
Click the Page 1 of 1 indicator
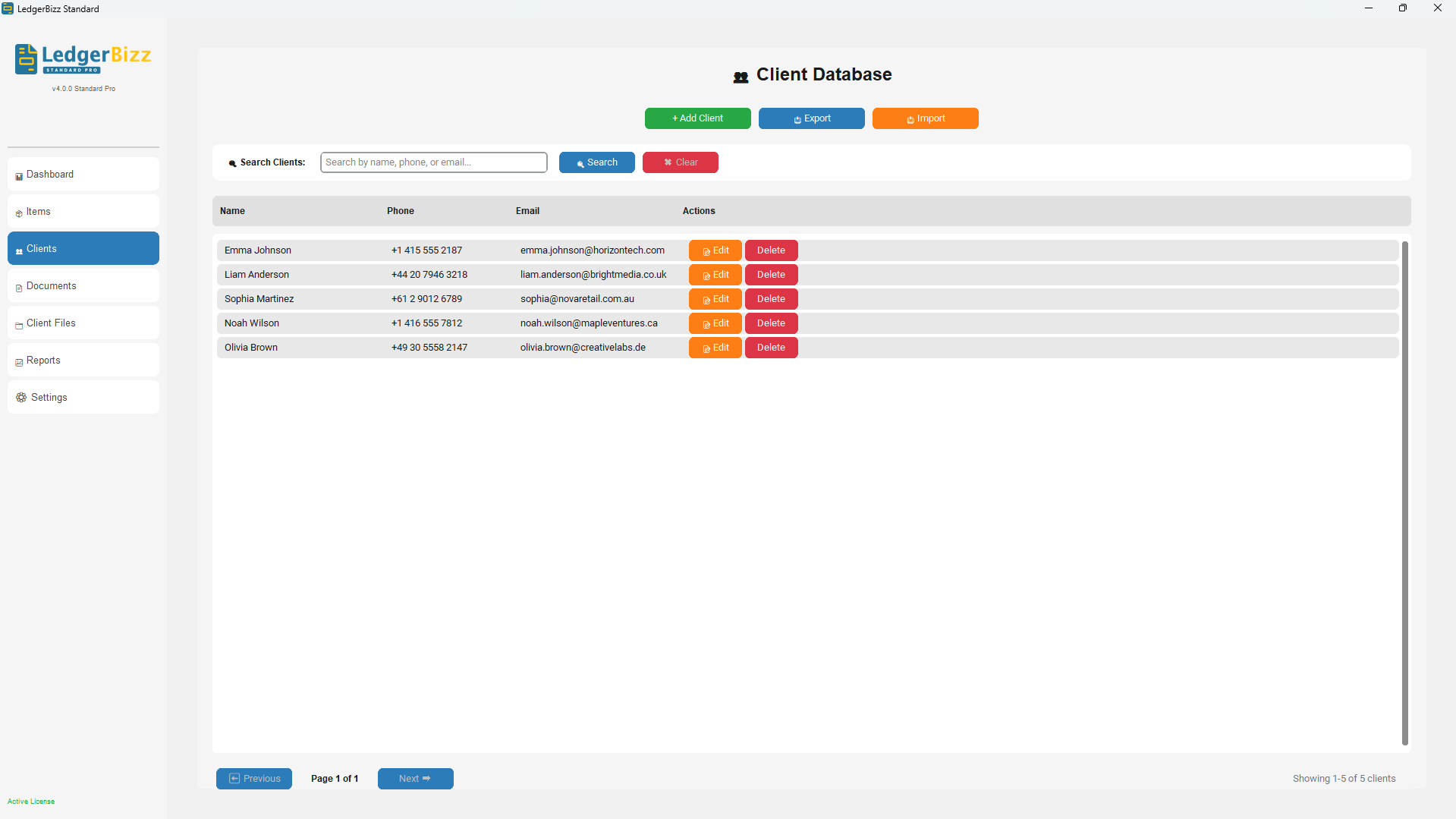pyautogui.click(x=334, y=779)
